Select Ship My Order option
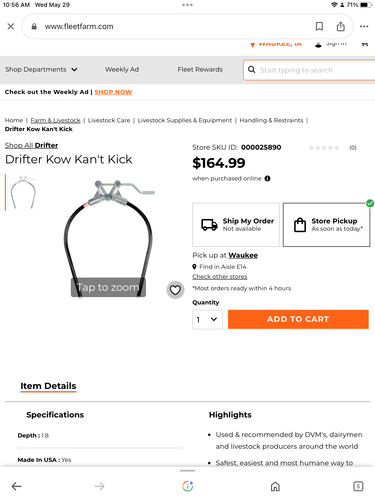This screenshot has width=375, height=500. point(236,225)
